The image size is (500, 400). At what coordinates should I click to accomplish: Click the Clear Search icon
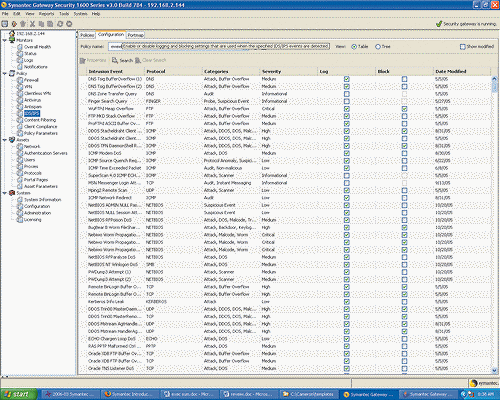[x=138, y=60]
